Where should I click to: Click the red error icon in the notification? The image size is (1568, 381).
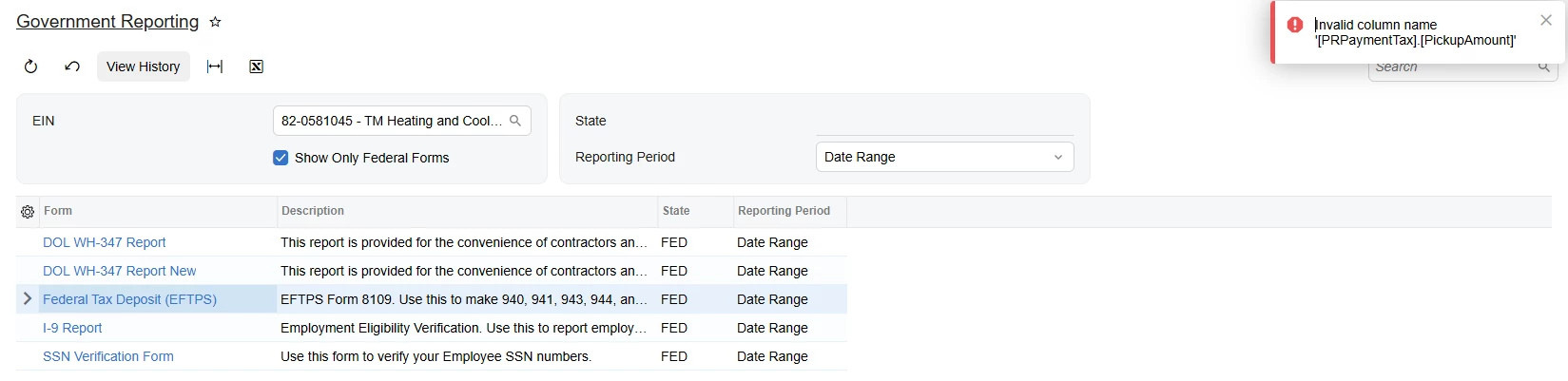1295,25
